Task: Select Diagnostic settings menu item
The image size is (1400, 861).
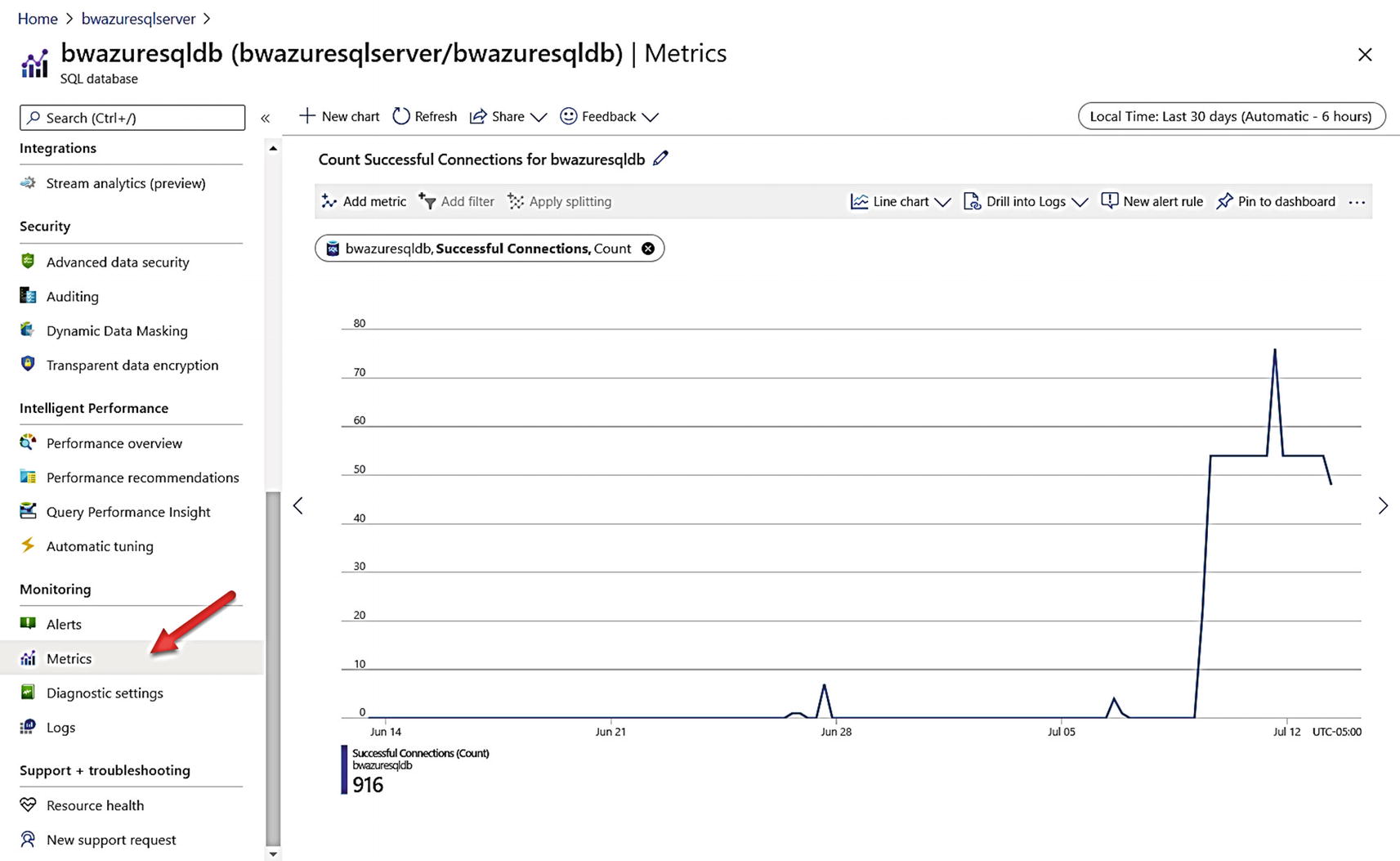Action: point(131,693)
